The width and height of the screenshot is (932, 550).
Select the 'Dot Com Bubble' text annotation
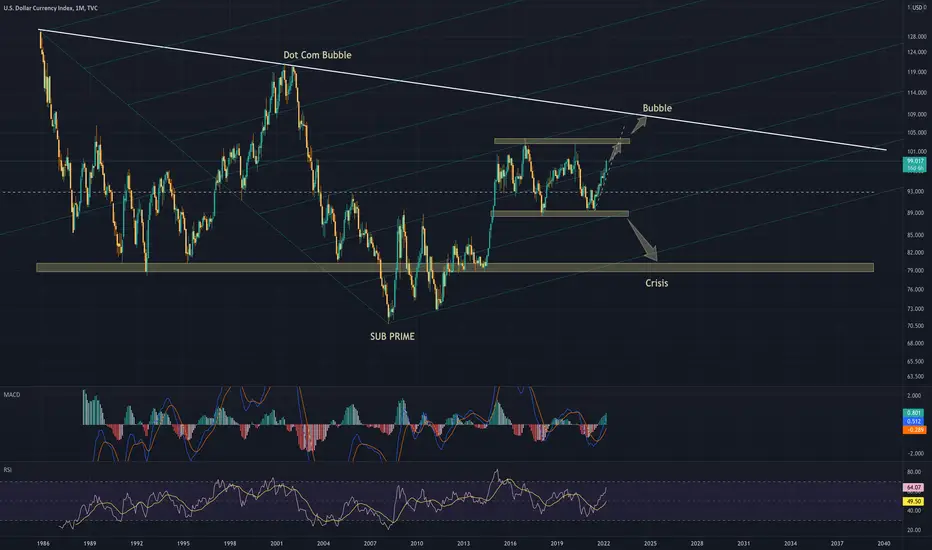(x=317, y=55)
